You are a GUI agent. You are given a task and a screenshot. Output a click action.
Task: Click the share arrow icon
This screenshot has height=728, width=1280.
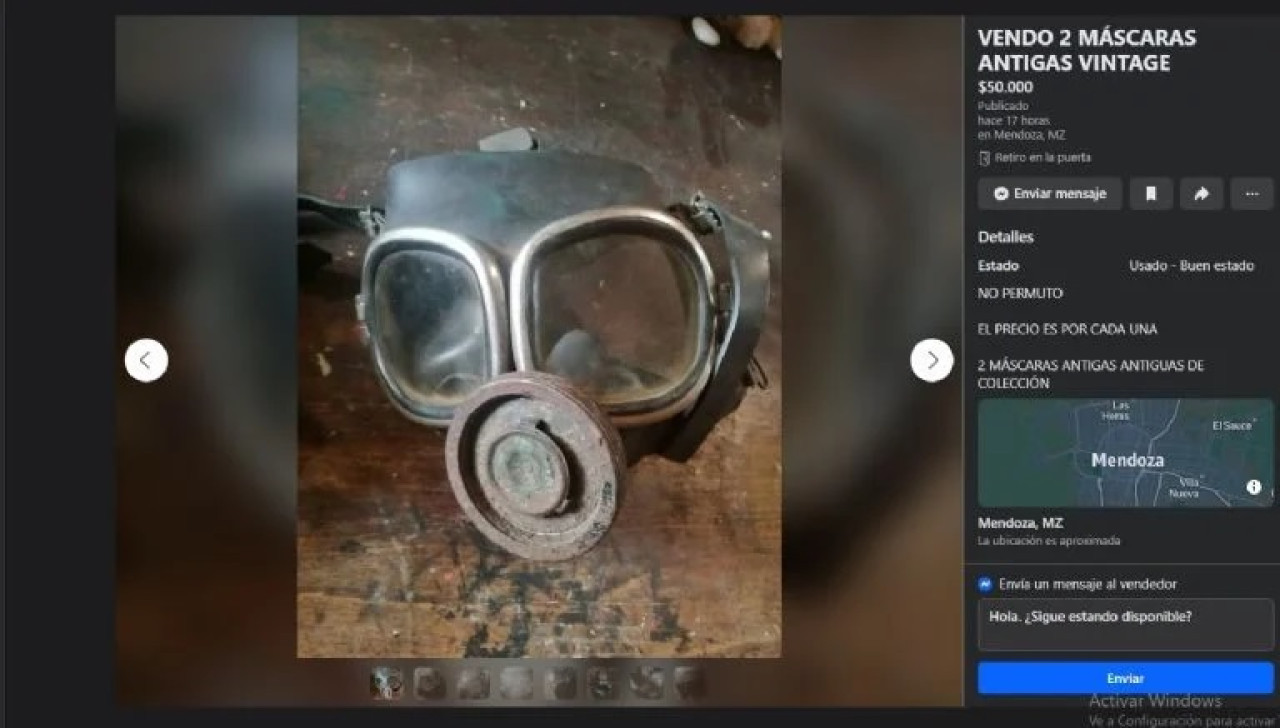(1201, 194)
